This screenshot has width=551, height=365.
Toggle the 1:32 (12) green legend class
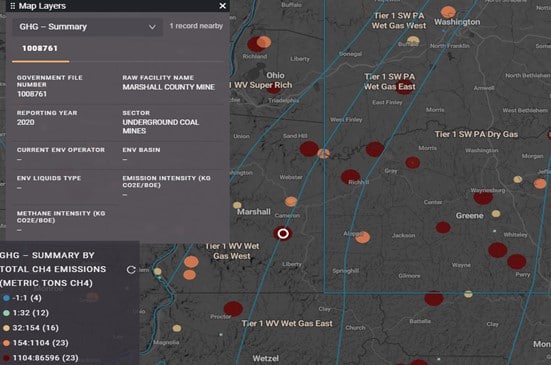coord(26,313)
